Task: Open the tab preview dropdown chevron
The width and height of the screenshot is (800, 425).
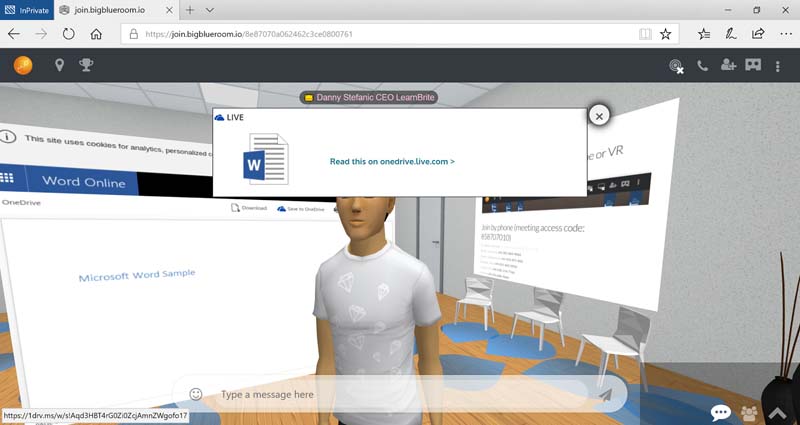Action: pos(210,10)
